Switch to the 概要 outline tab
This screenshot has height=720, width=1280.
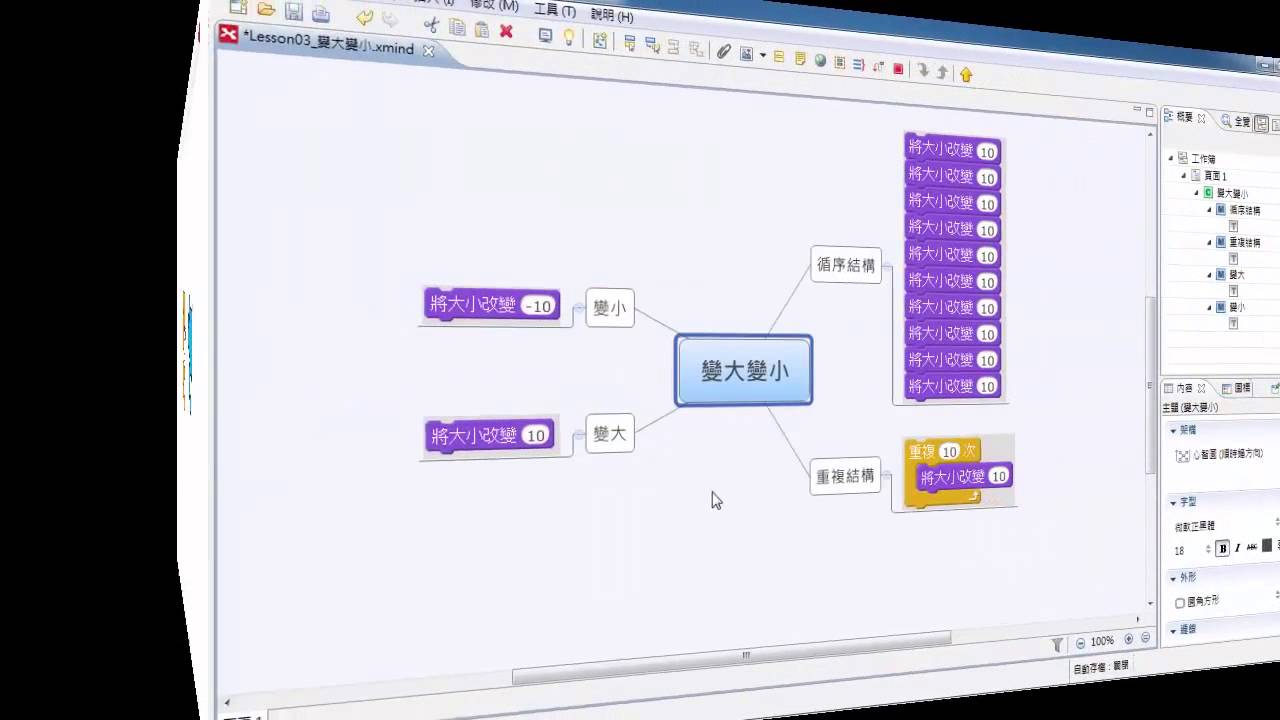click(x=1184, y=117)
